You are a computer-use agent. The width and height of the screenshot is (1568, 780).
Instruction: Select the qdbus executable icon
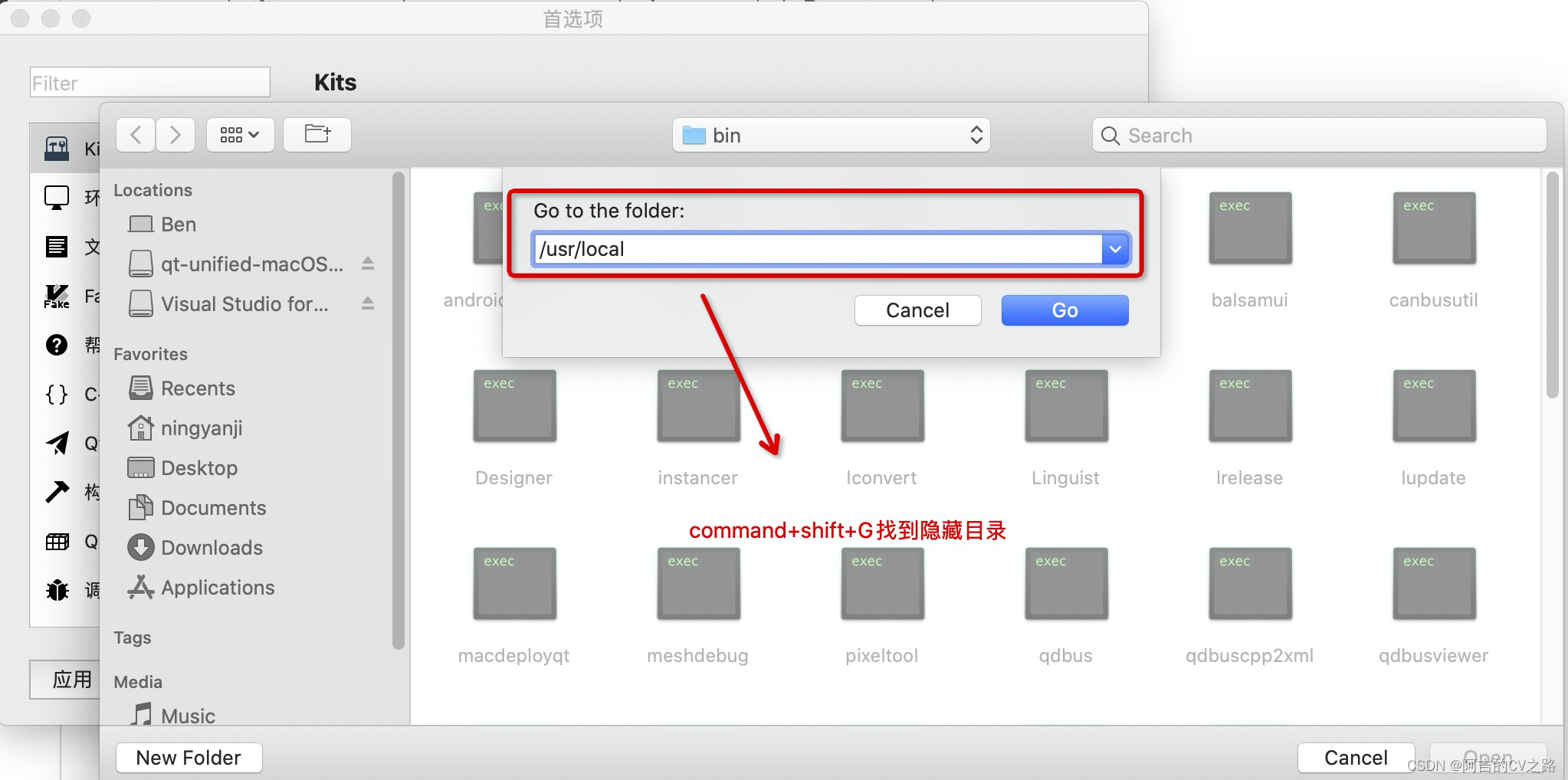tap(1066, 584)
